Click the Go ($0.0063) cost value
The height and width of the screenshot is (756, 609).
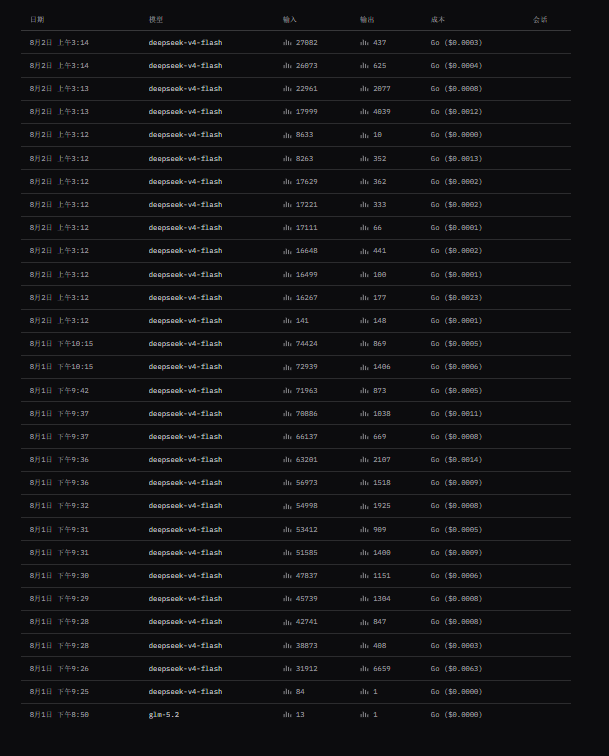(457, 669)
